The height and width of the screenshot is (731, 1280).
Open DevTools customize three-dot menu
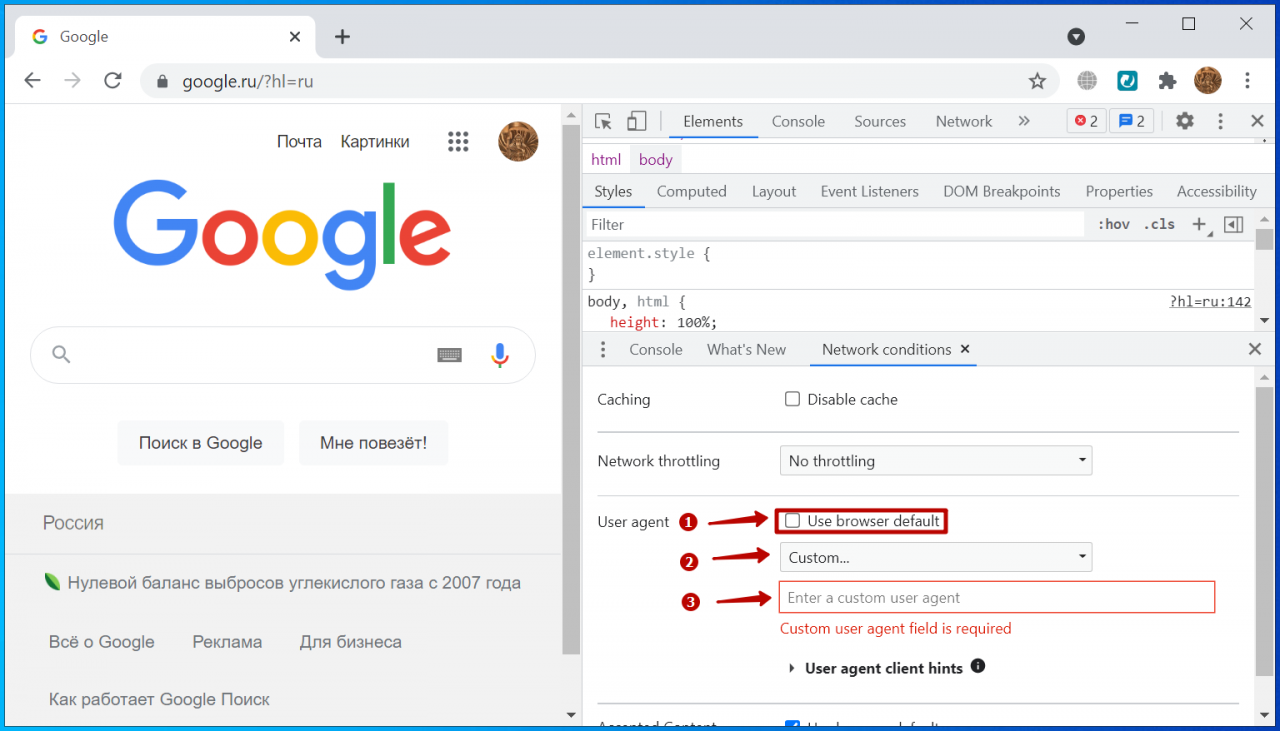click(1220, 121)
